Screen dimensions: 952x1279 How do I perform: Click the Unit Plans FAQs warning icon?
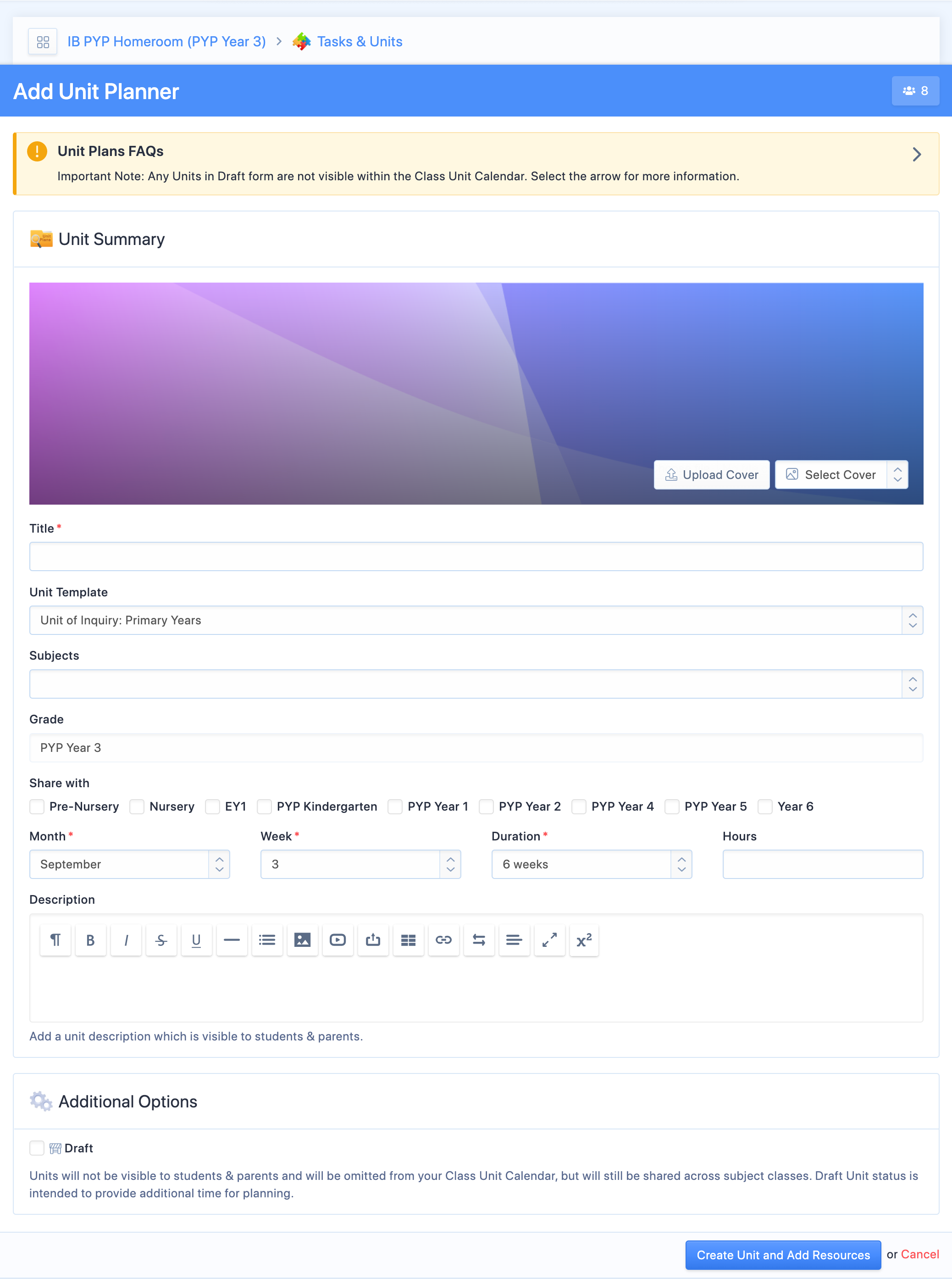38,151
